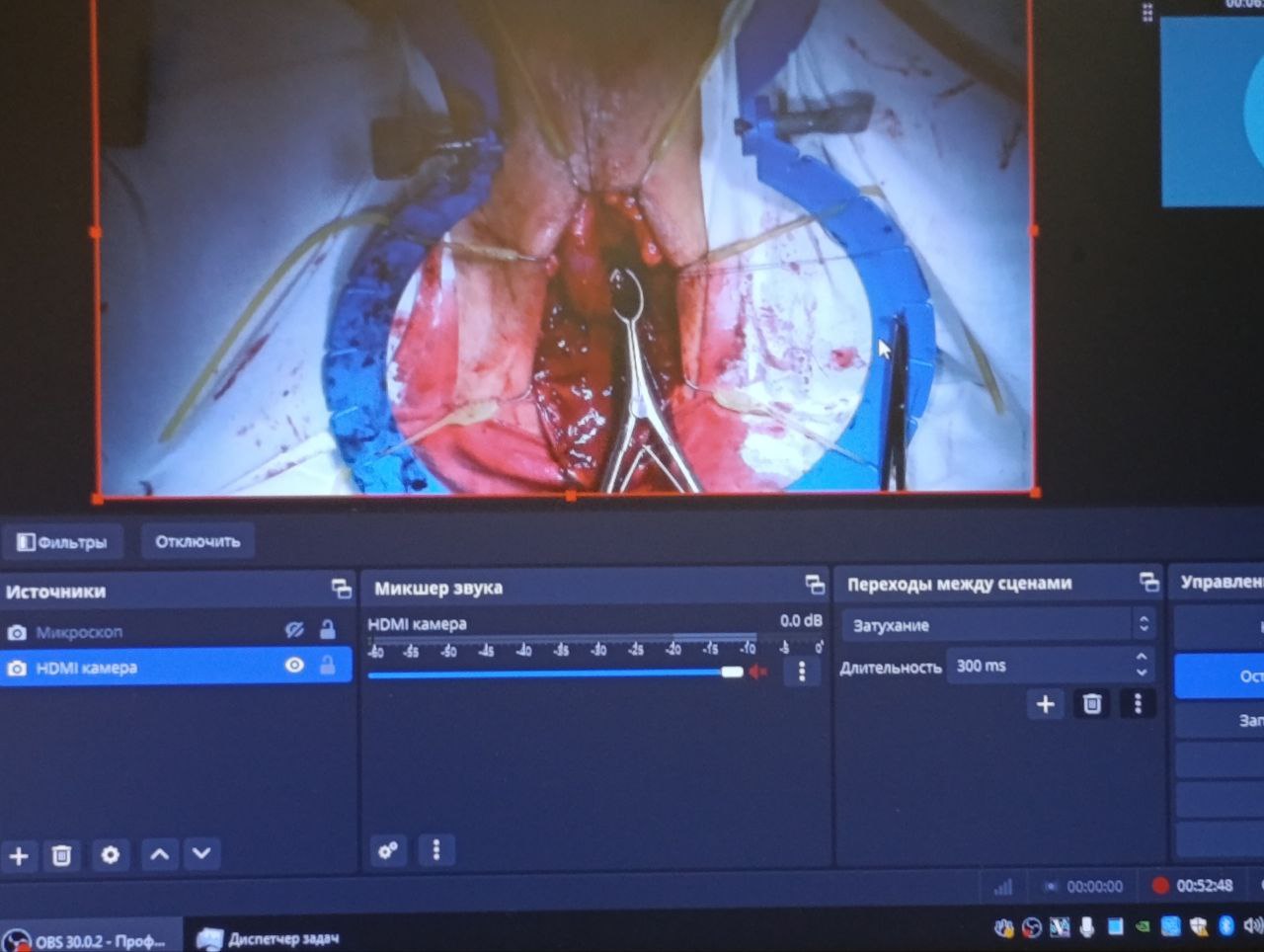This screenshot has width=1264, height=952.
Task: Remove the selected source with the trash icon
Action: coord(61,855)
